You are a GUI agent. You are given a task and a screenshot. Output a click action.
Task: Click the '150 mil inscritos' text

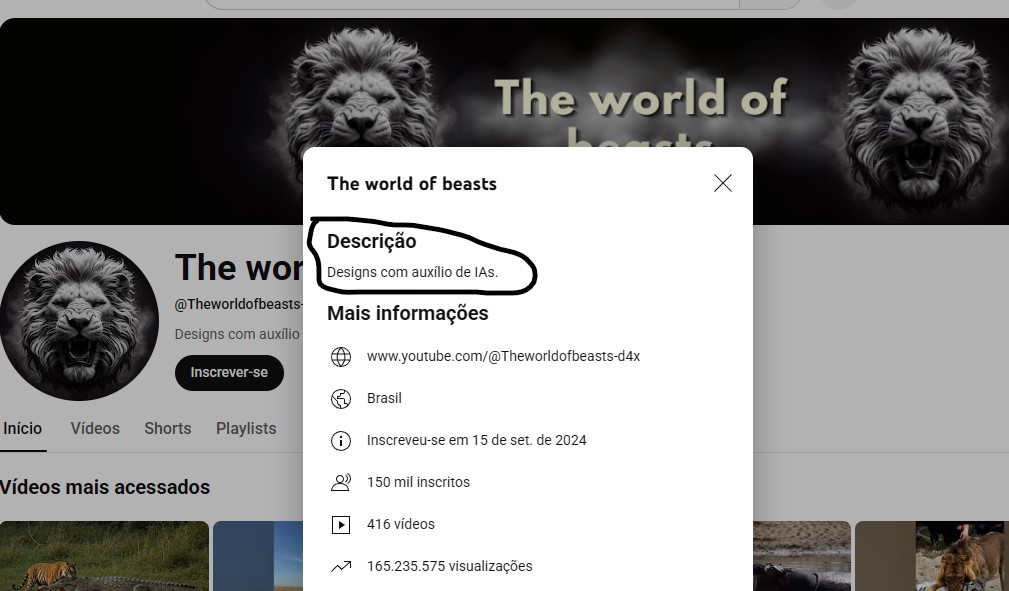click(x=418, y=482)
